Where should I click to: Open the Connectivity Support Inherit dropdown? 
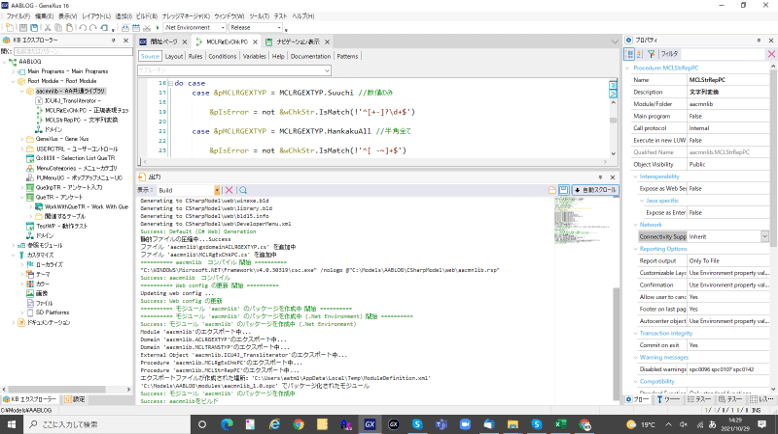(765, 237)
